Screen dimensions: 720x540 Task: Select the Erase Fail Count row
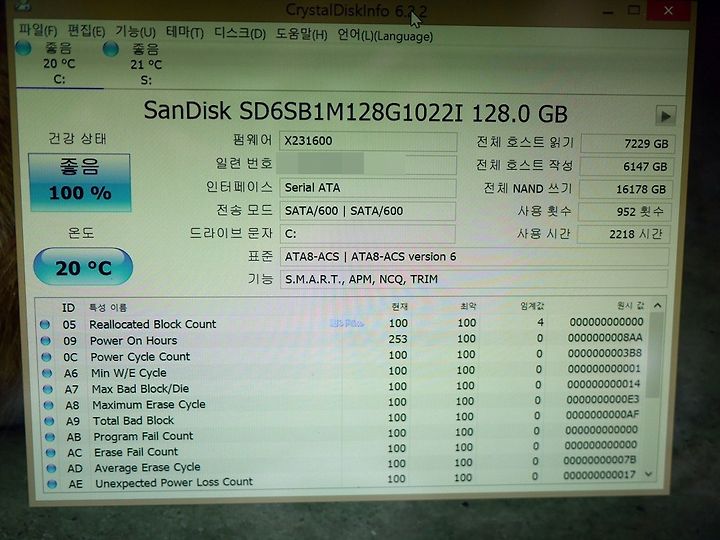tap(342, 450)
